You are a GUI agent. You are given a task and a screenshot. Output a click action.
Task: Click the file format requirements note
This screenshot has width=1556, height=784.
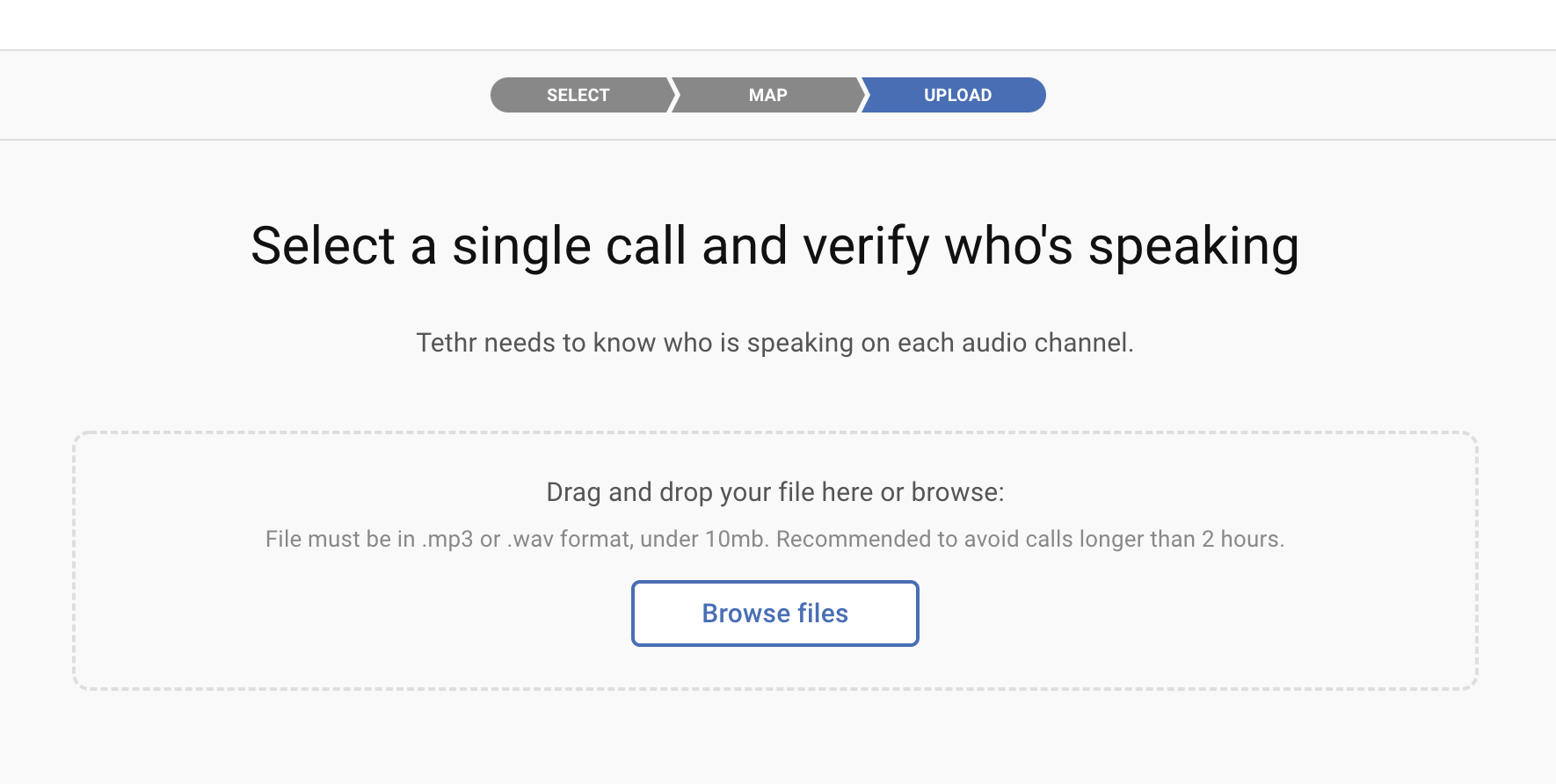pyautogui.click(x=774, y=539)
